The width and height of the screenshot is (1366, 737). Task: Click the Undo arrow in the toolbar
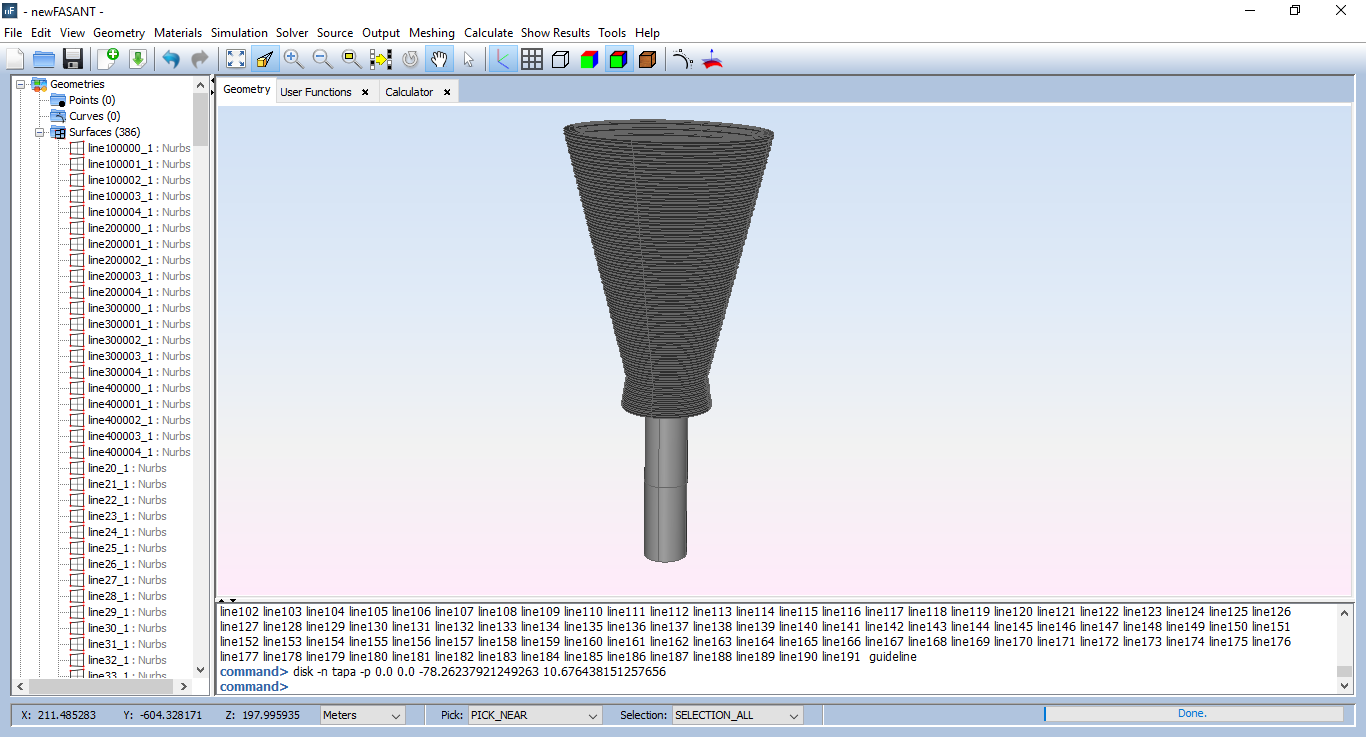click(171, 59)
